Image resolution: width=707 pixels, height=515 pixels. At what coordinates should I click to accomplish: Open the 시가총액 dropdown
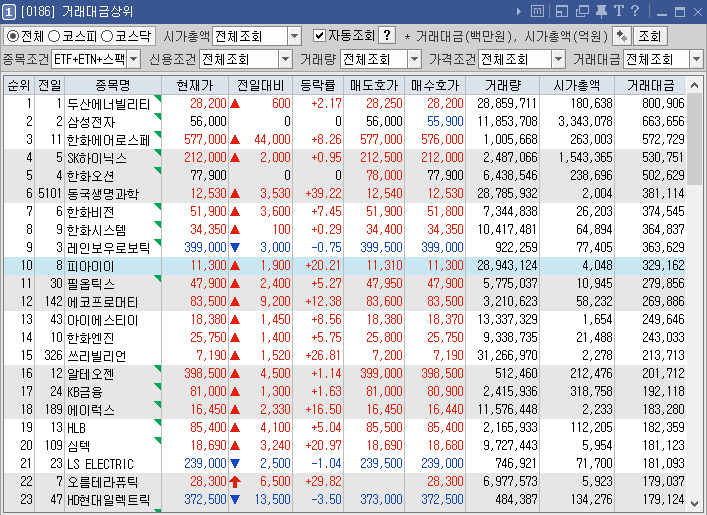[x=294, y=36]
